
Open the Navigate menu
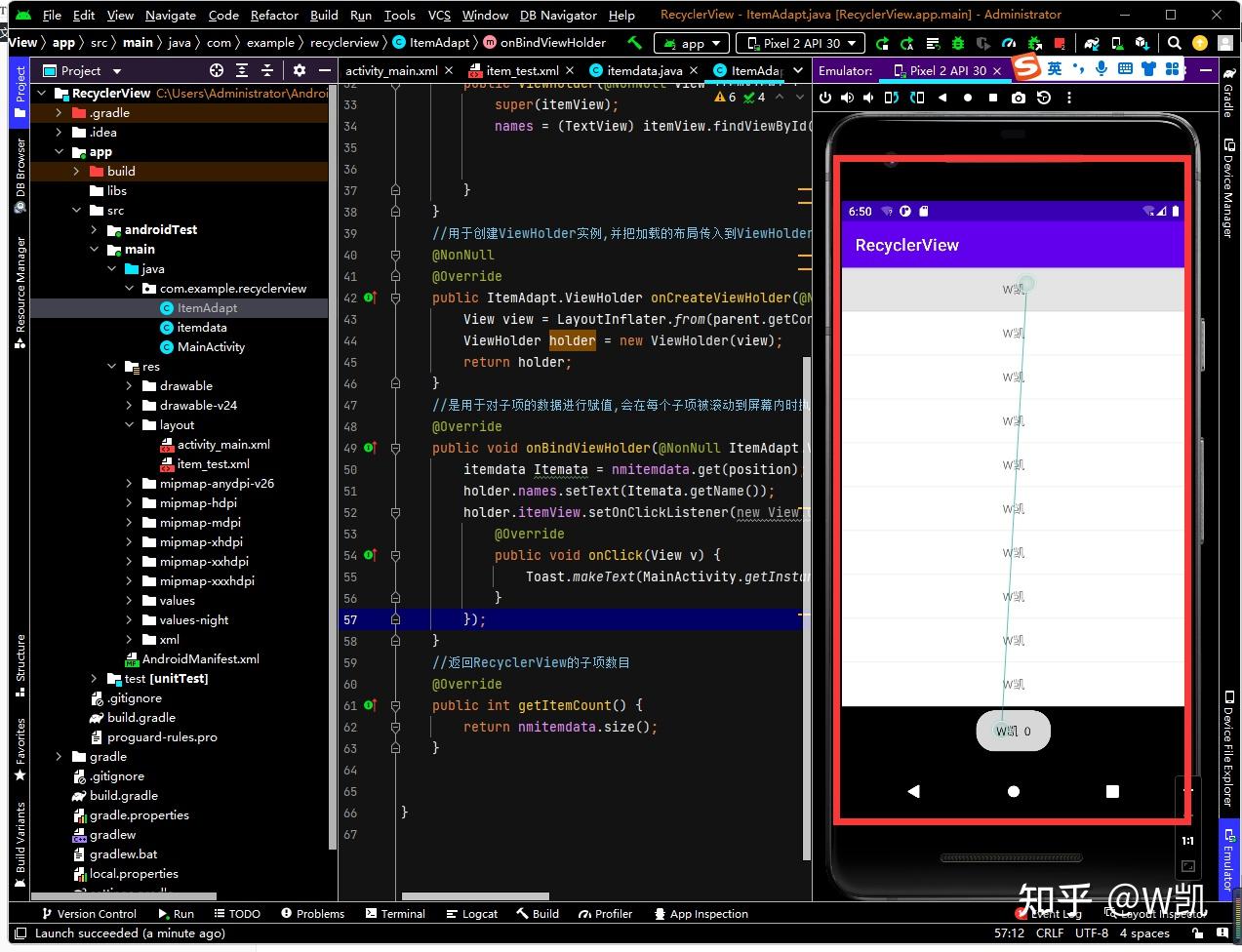(171, 15)
